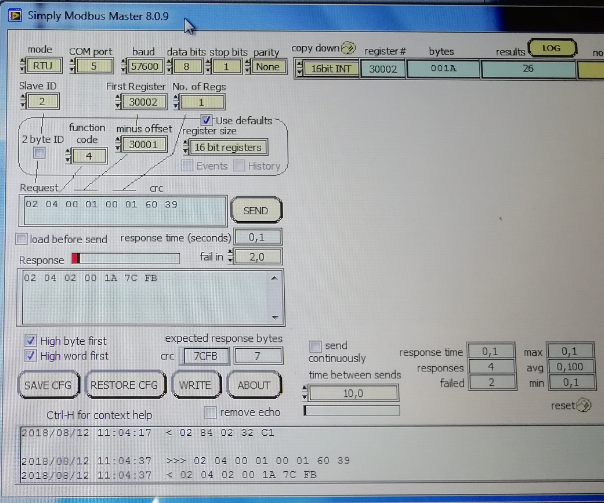The width and height of the screenshot is (604, 503).
Task: Enable remove echo checkbox
Action: coord(210,412)
